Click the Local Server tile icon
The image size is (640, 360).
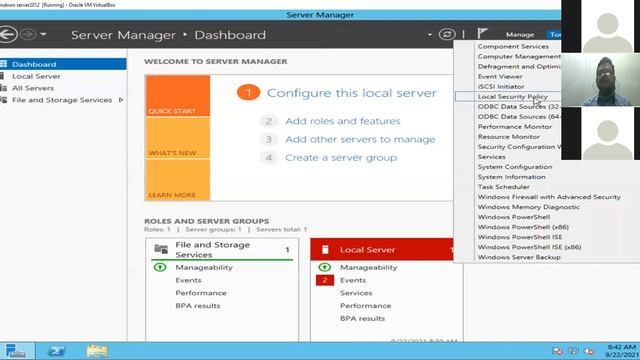tap(325, 249)
